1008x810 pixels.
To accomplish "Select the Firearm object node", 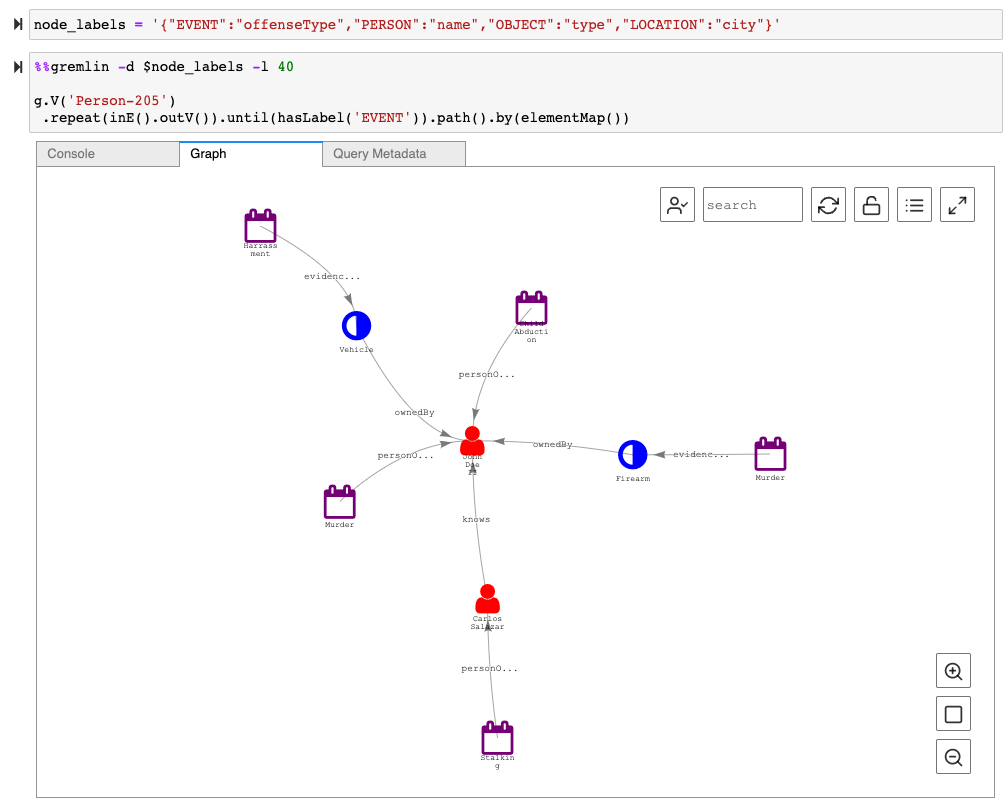I will tap(632, 454).
